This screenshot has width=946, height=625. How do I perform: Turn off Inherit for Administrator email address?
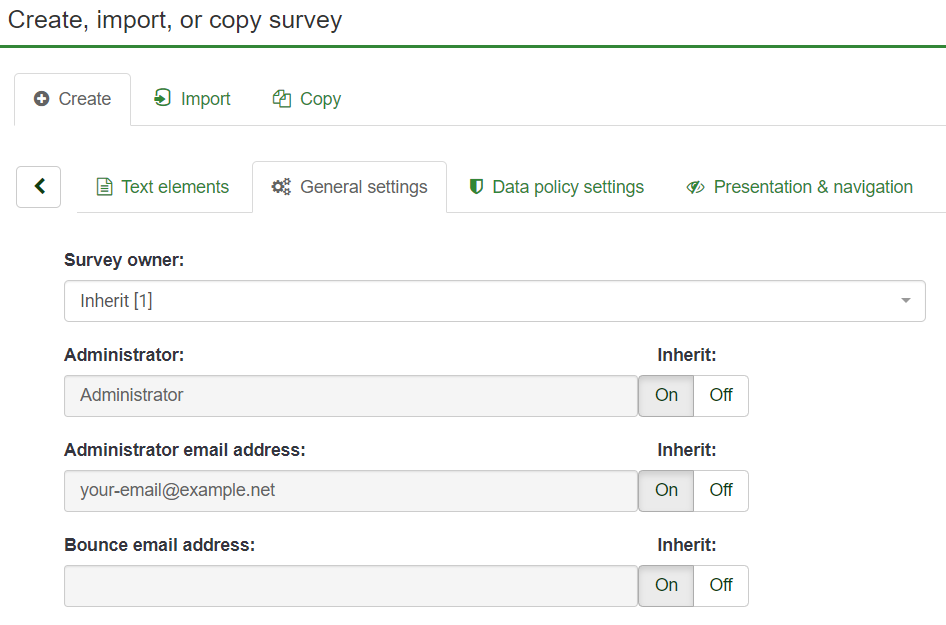pos(720,490)
